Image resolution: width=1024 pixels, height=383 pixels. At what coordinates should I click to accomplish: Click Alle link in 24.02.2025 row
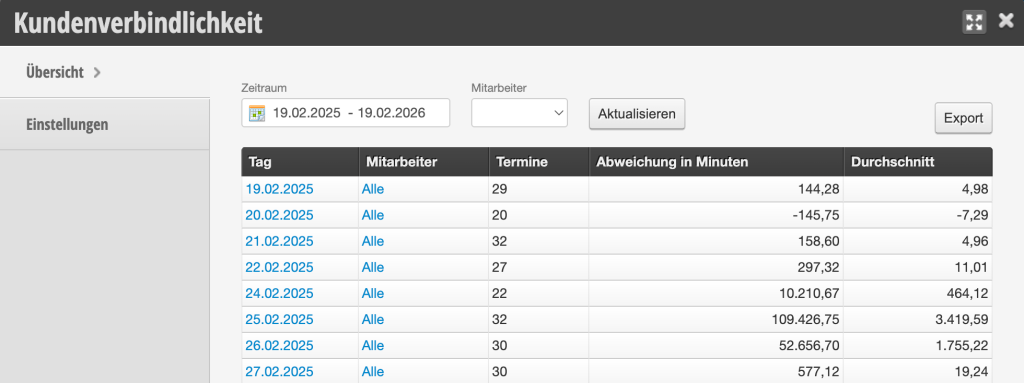pos(373,293)
